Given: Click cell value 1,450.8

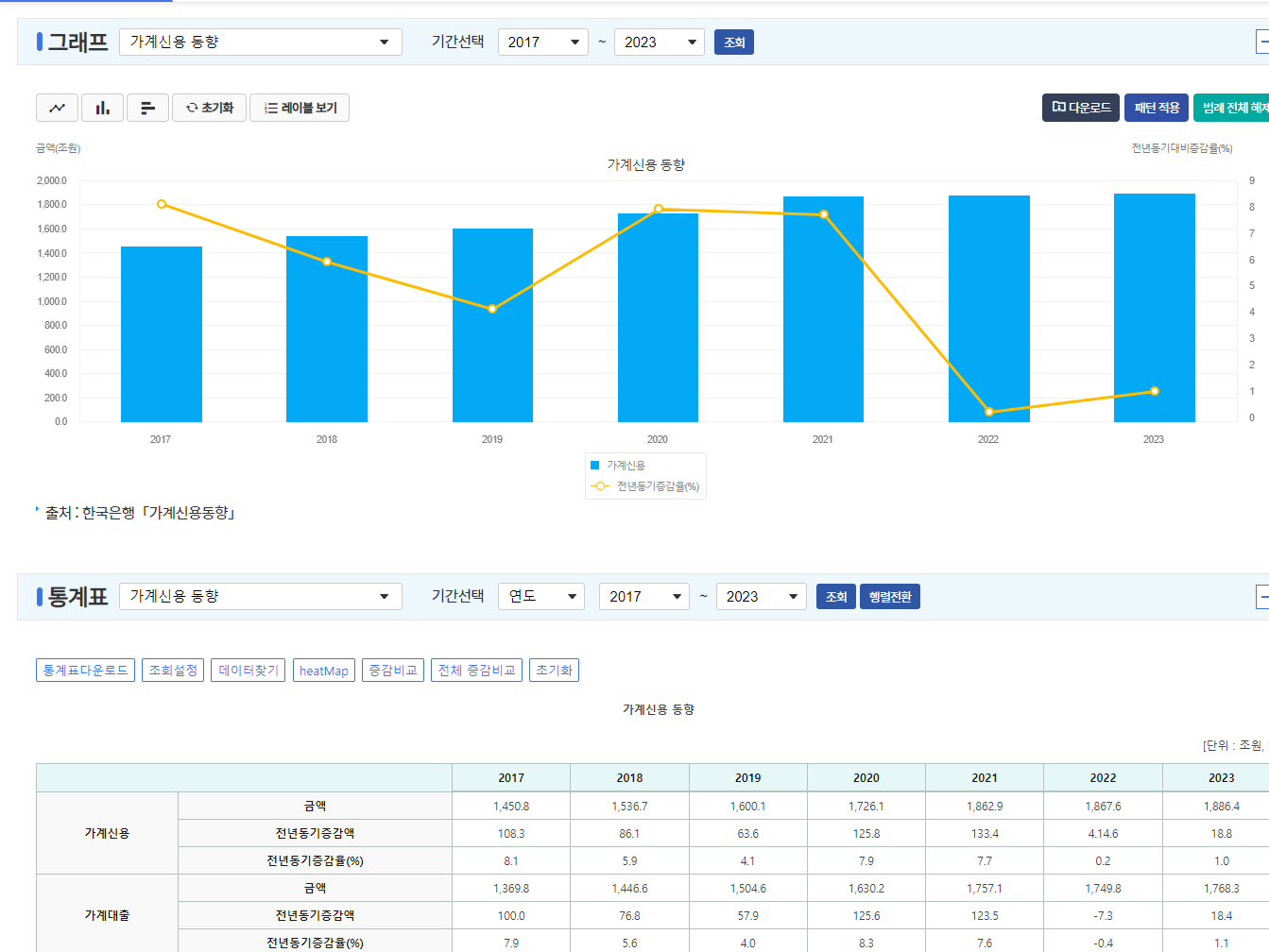Looking at the screenshot, I should tap(511, 807).
